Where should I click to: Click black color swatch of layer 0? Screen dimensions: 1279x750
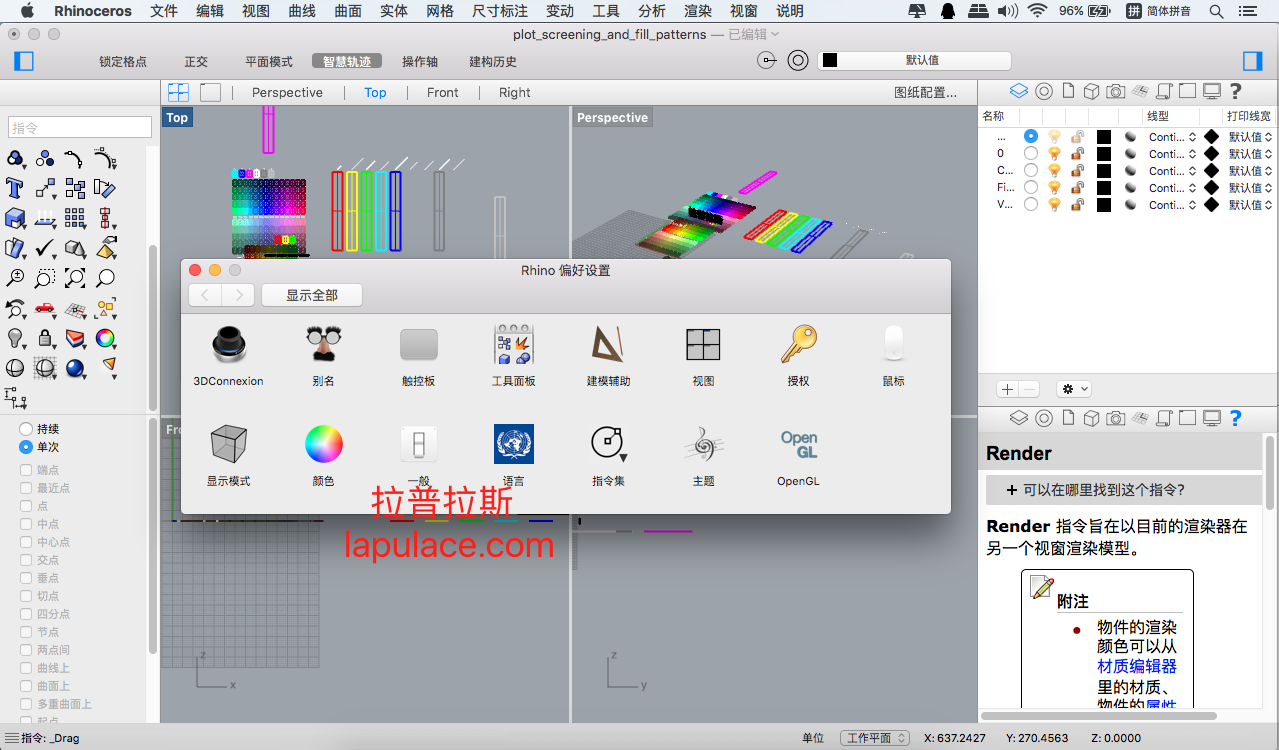tap(1104, 154)
